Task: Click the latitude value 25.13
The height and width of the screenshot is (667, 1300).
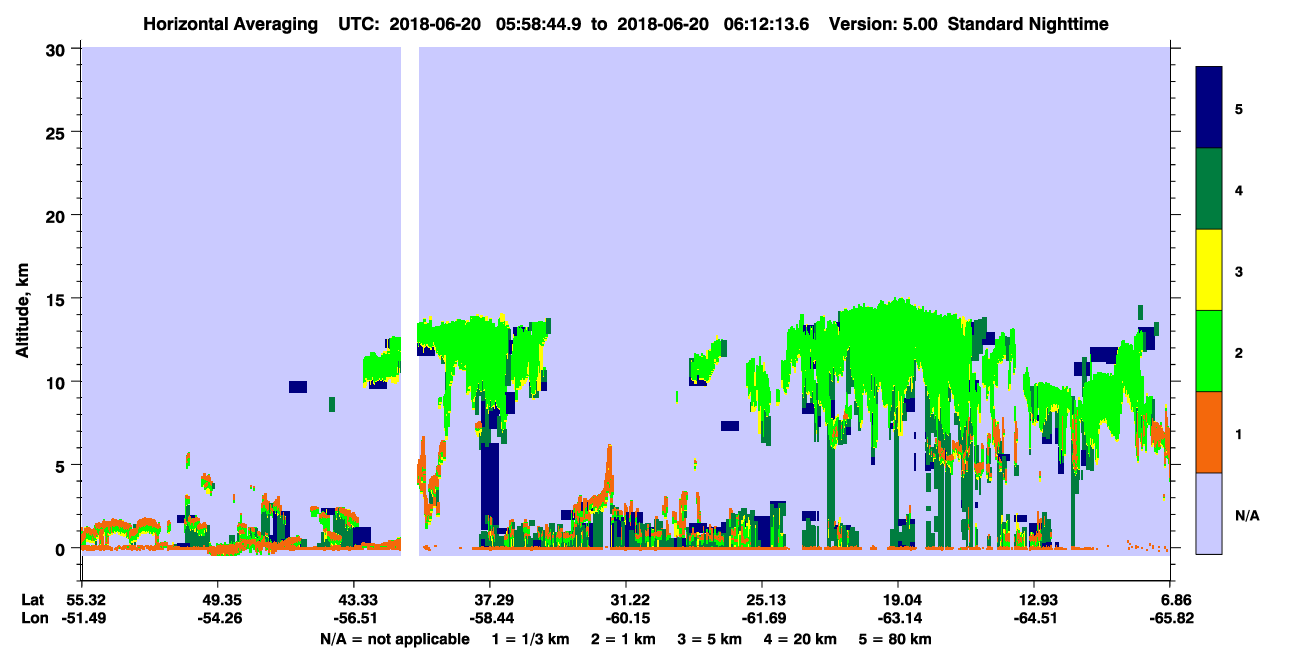Action: [762, 600]
